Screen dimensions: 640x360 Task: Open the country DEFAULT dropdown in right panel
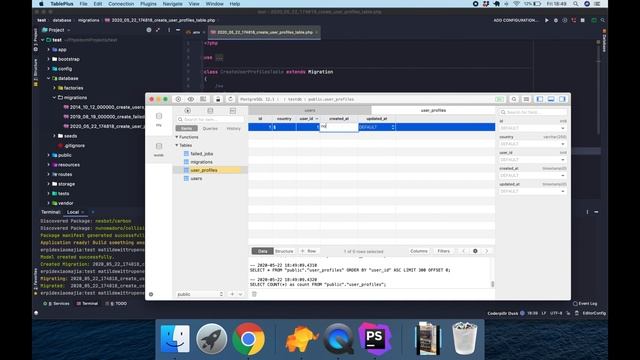click(533, 144)
